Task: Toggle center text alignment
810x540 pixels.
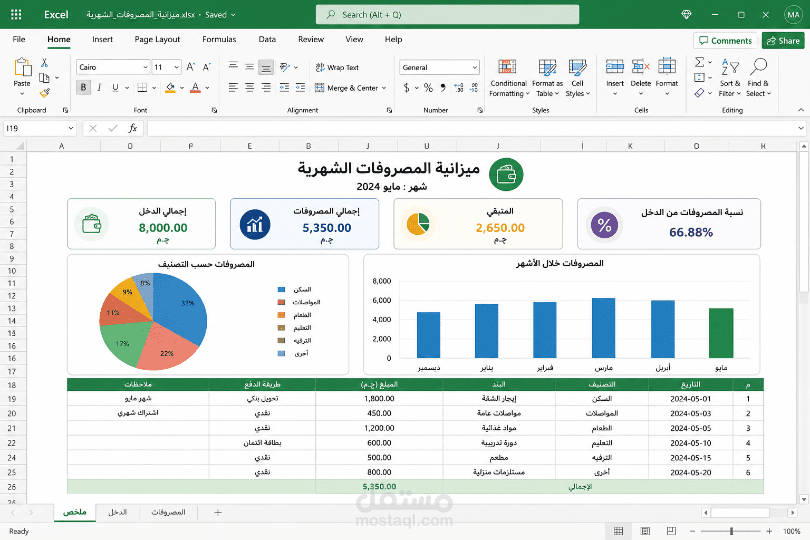Action: [250, 88]
